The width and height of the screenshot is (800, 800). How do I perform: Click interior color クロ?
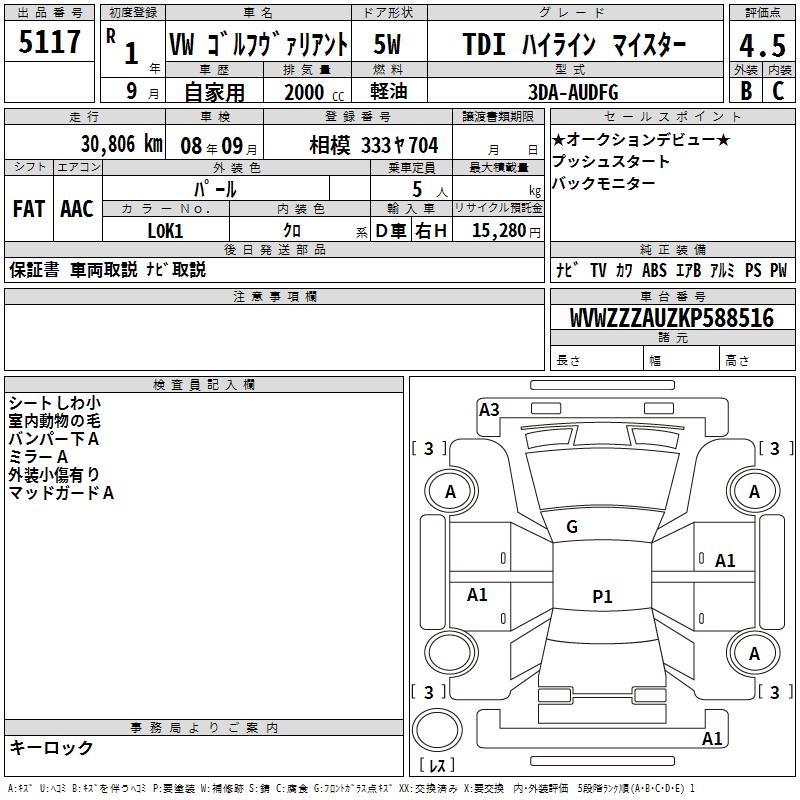(x=292, y=230)
